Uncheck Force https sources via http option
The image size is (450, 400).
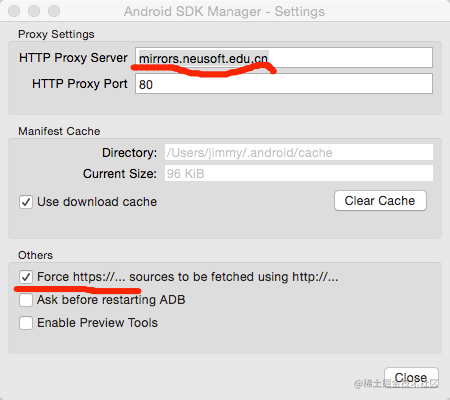(26, 277)
